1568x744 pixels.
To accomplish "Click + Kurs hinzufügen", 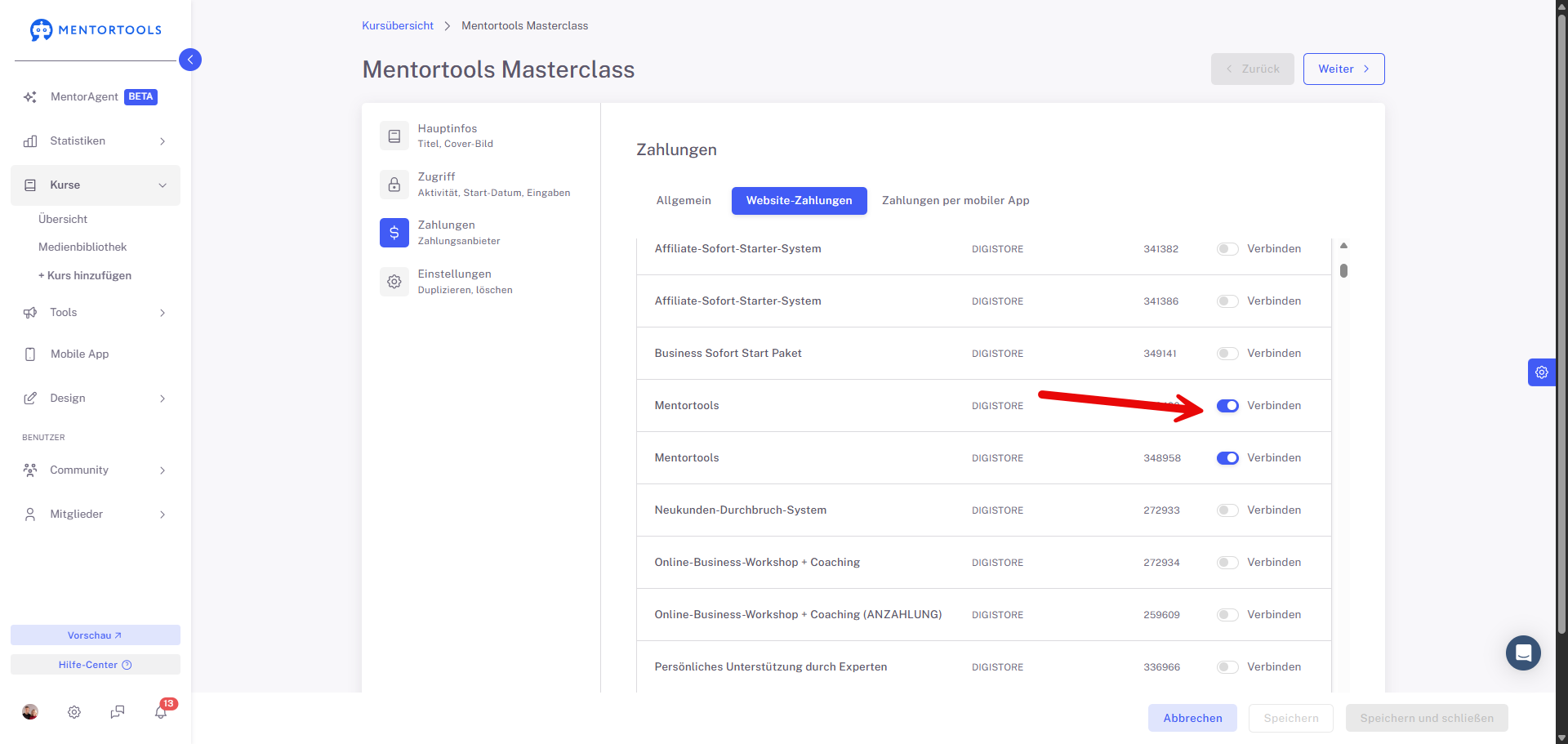I will (85, 276).
